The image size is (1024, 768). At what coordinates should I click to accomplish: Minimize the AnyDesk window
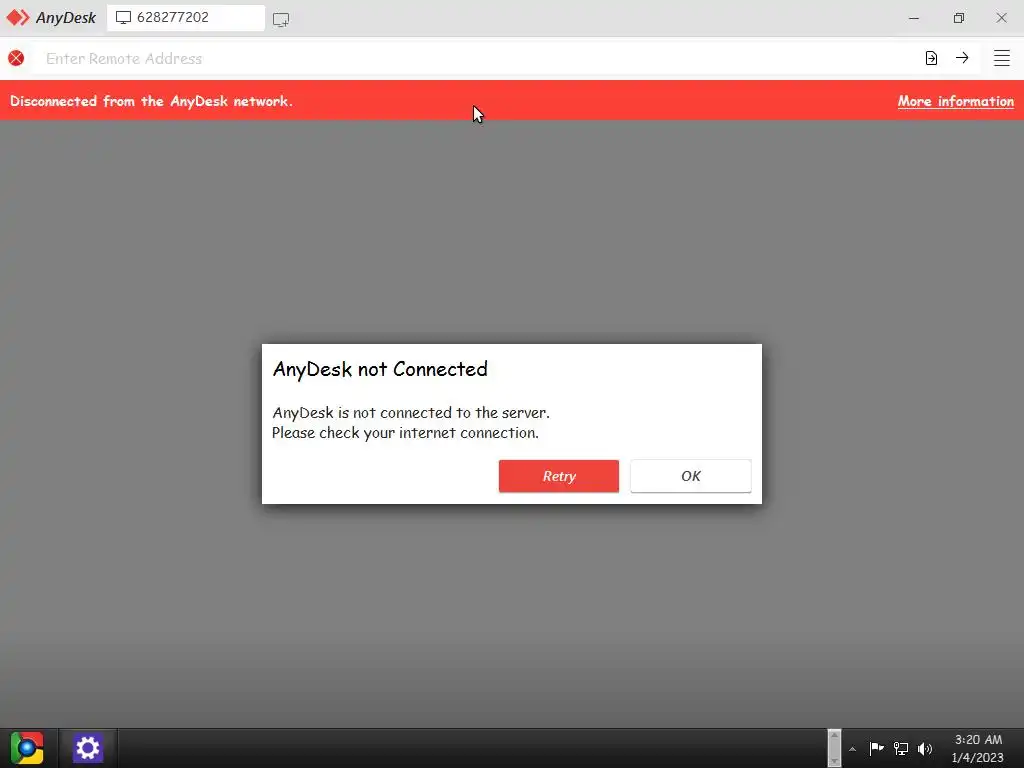click(914, 18)
